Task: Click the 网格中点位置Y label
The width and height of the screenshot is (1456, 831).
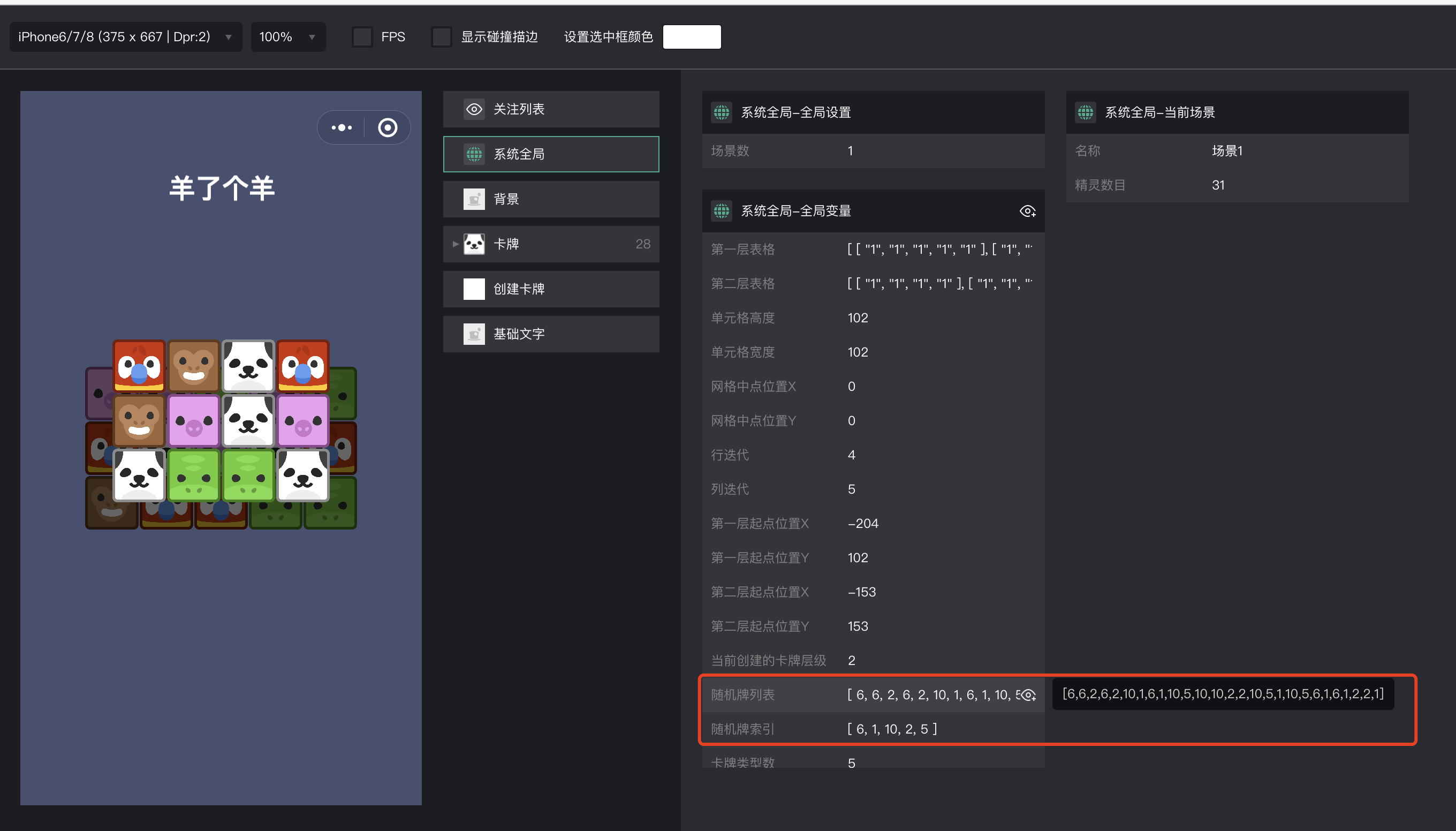Action: coord(753,421)
